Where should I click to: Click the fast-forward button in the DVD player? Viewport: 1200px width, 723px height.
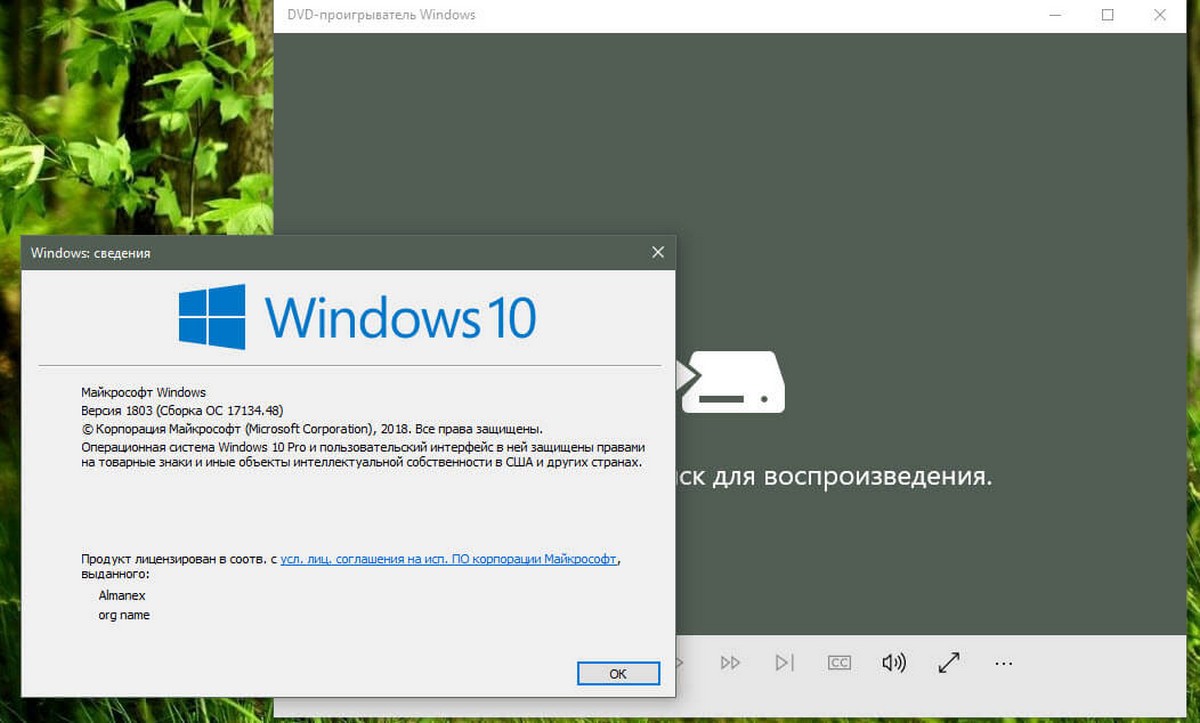[730, 663]
